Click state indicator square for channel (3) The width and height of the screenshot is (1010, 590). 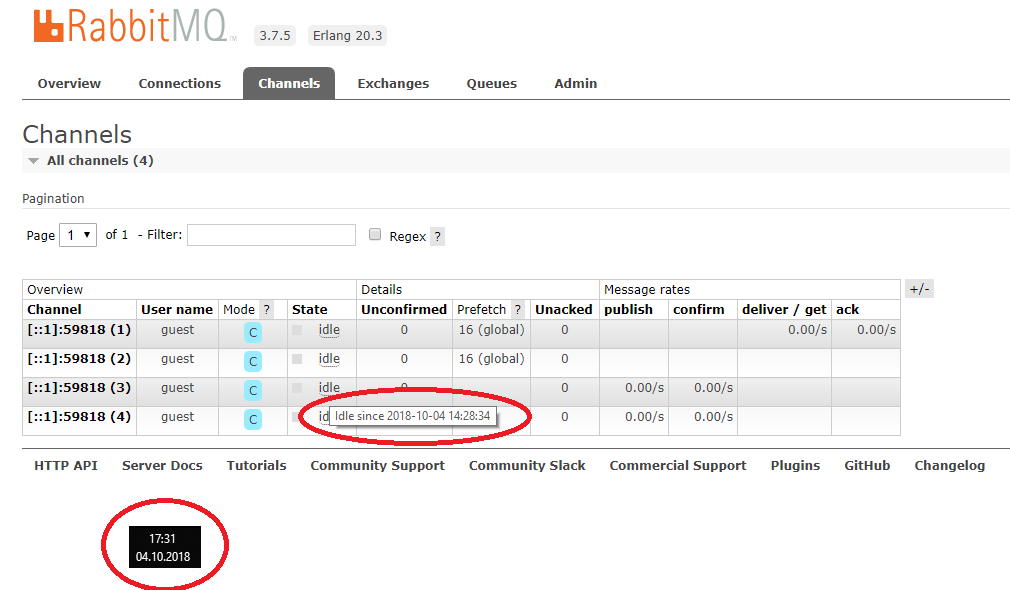point(297,388)
